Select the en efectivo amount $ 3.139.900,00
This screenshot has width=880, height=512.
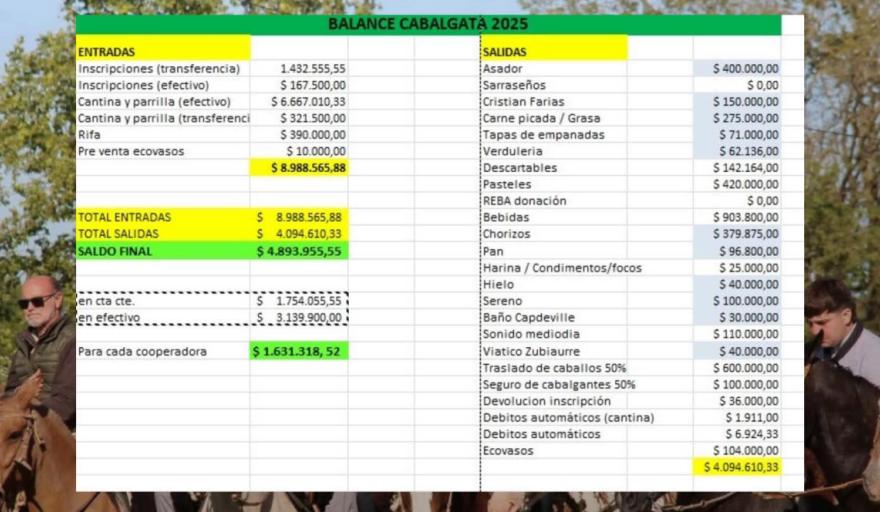pyautogui.click(x=299, y=318)
